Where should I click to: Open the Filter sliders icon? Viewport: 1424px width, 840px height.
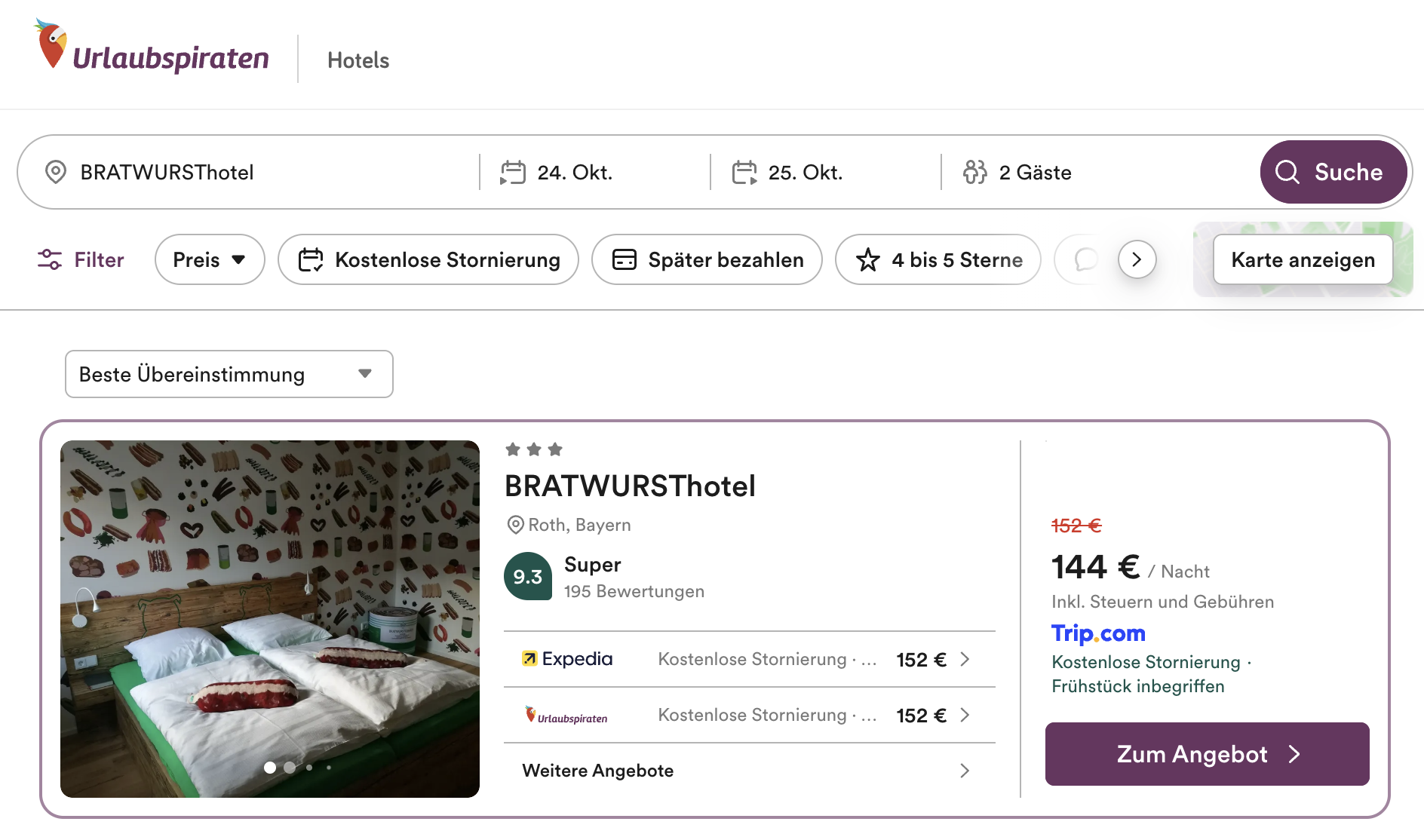(x=50, y=259)
